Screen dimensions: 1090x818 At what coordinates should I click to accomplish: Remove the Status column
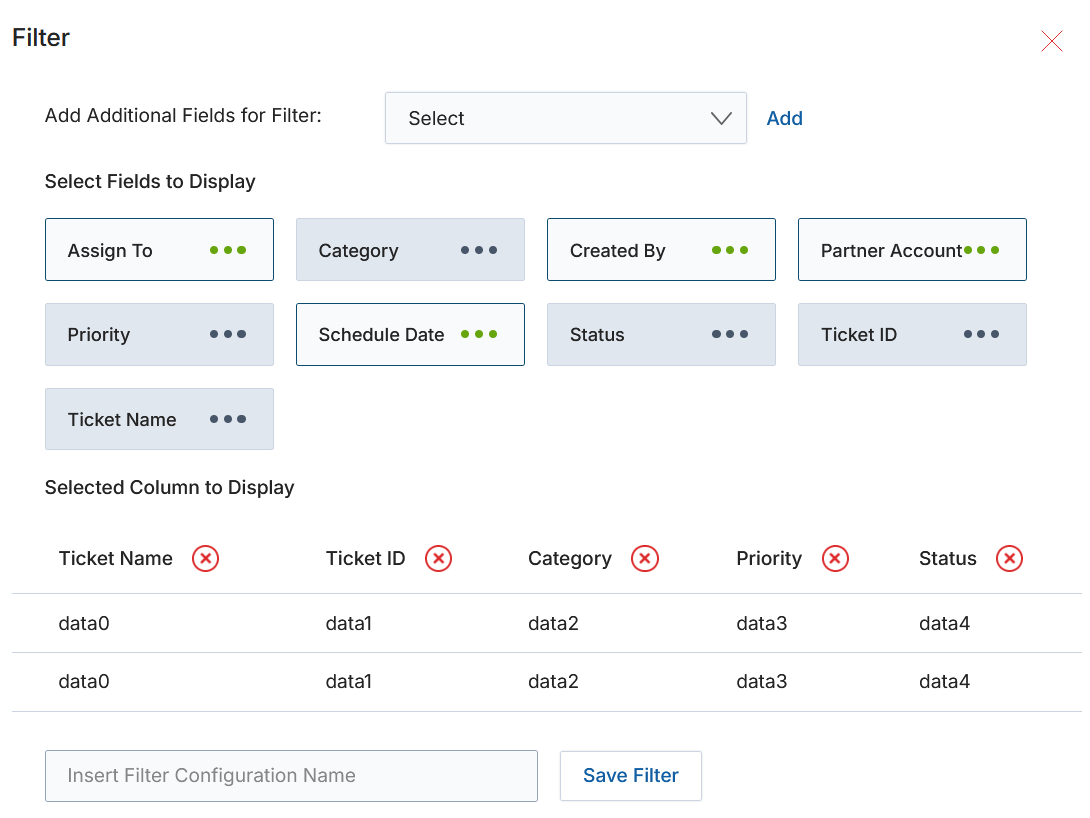pos(1009,558)
